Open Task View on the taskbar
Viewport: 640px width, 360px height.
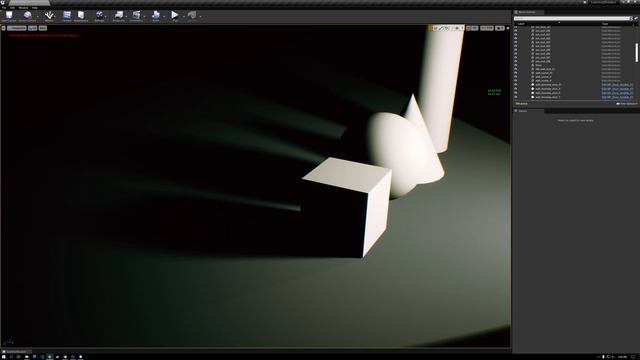click(x=18, y=357)
